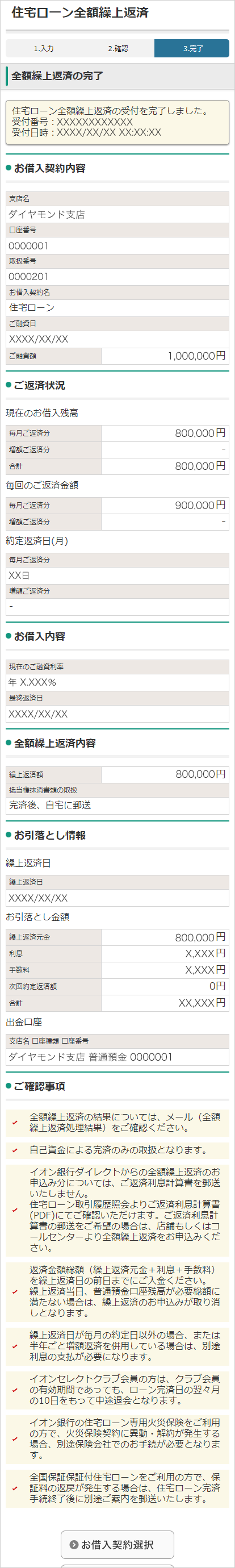Click the arrow icon in お借入契約選択 button
The width and height of the screenshot is (235, 1568).
74,1545
